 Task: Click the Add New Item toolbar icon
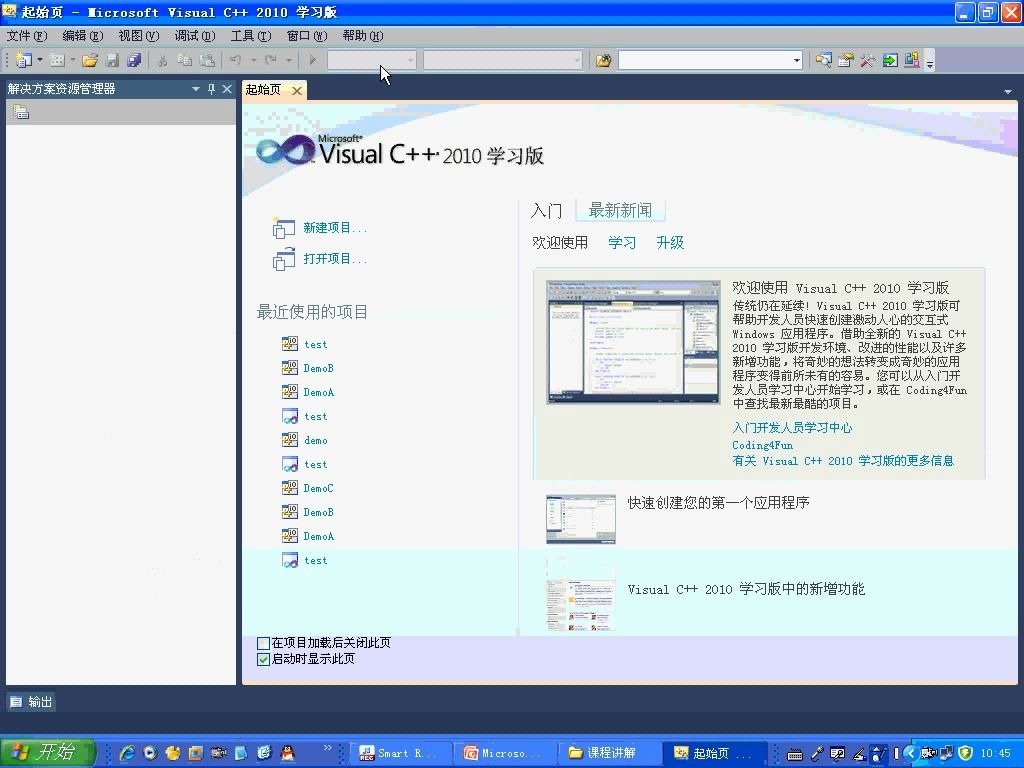click(57, 60)
